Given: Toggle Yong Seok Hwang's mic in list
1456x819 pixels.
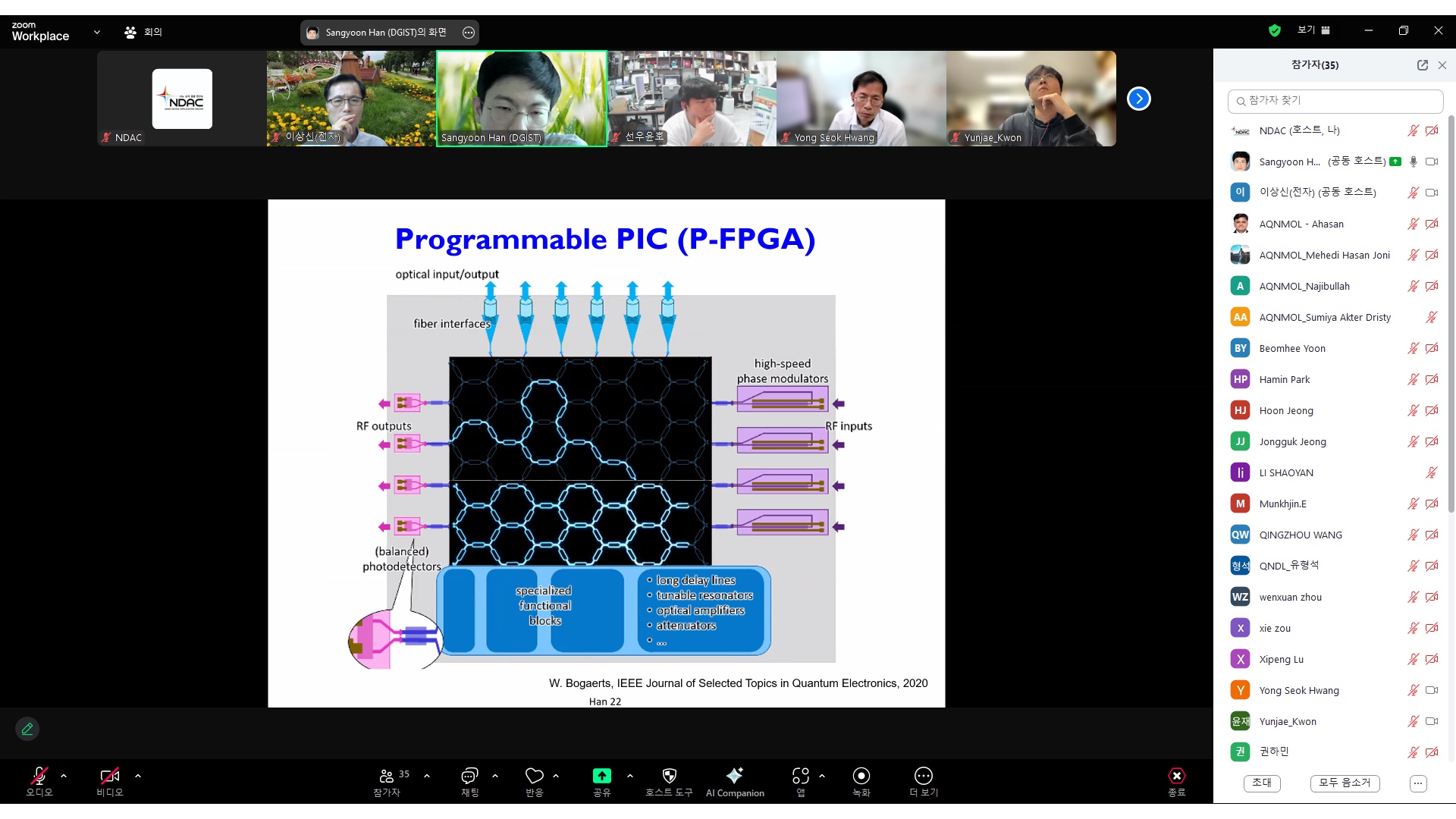Looking at the screenshot, I should [1413, 690].
